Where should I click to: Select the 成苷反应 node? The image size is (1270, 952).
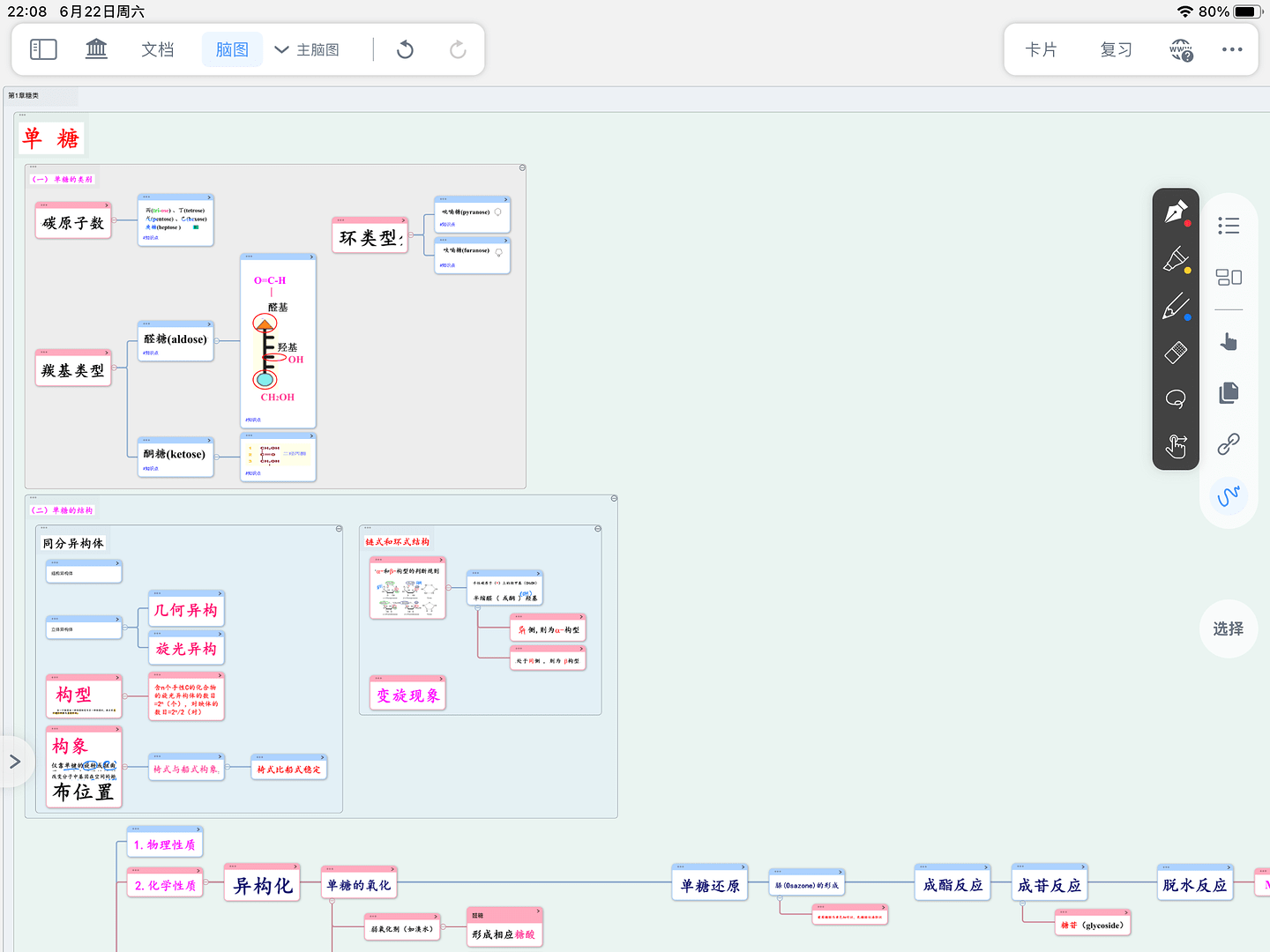pos(1050,883)
